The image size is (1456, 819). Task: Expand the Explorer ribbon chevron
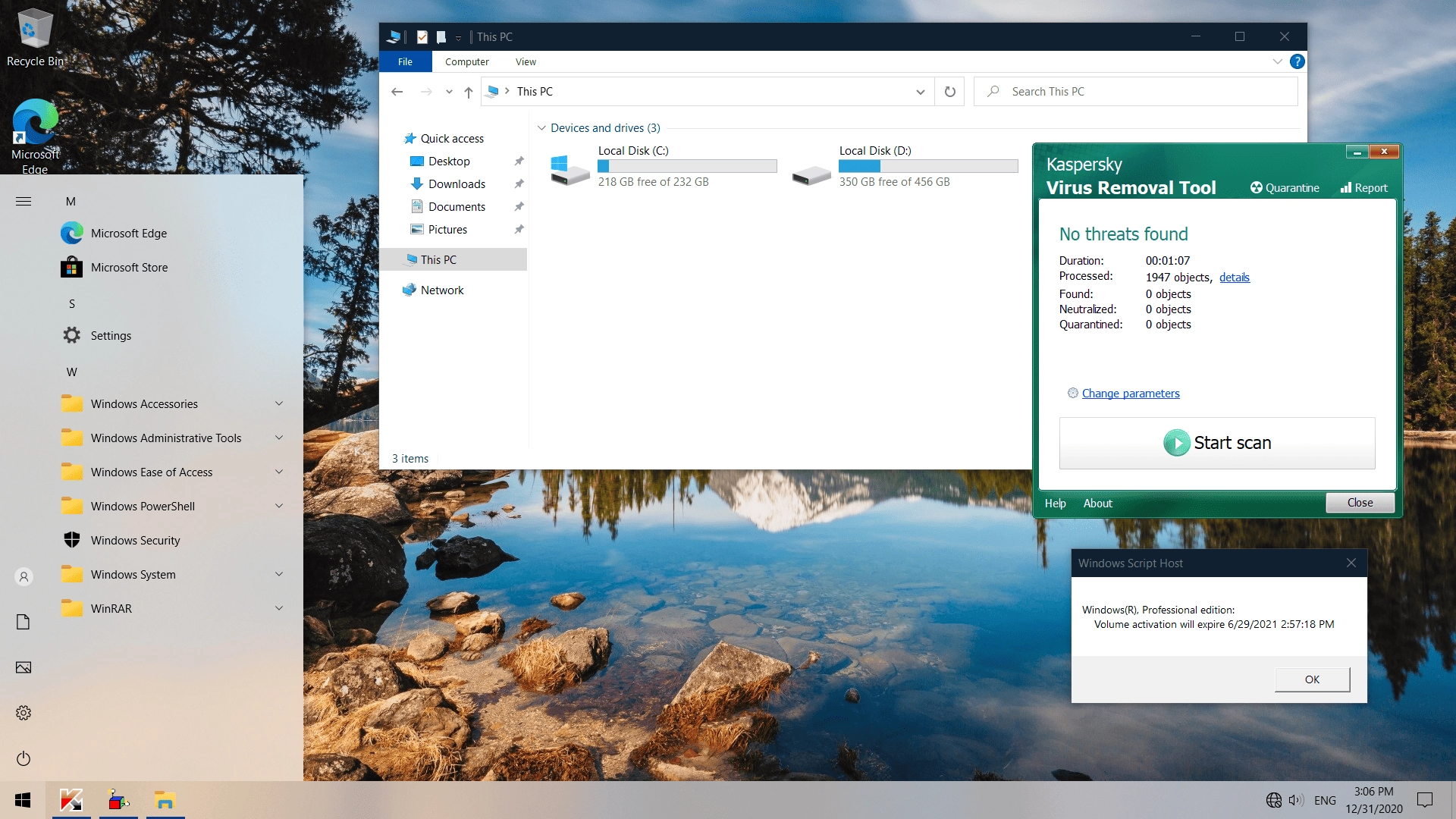click(x=1277, y=61)
